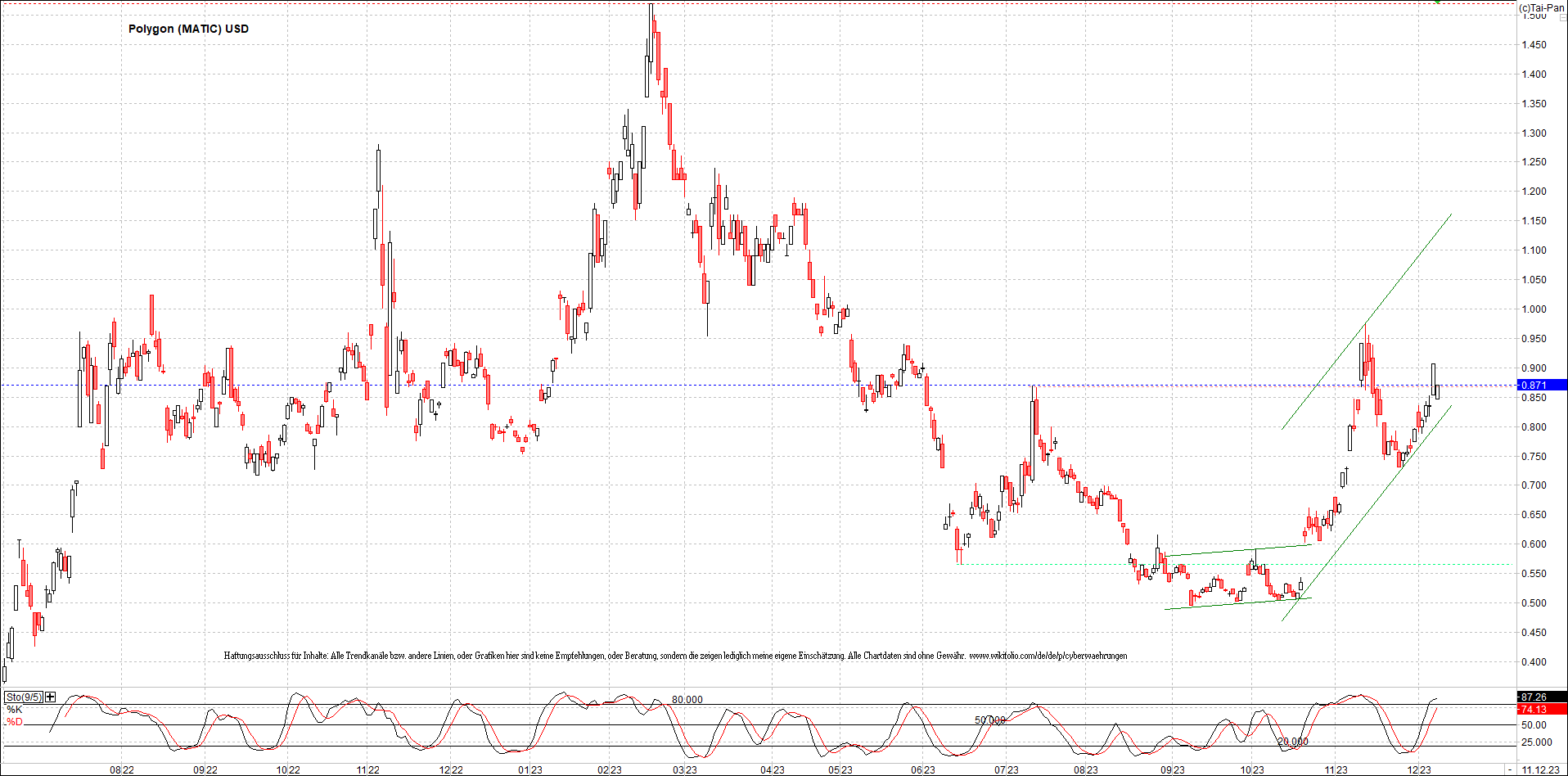Expand the stochastic indicator plus icon

click(x=51, y=697)
